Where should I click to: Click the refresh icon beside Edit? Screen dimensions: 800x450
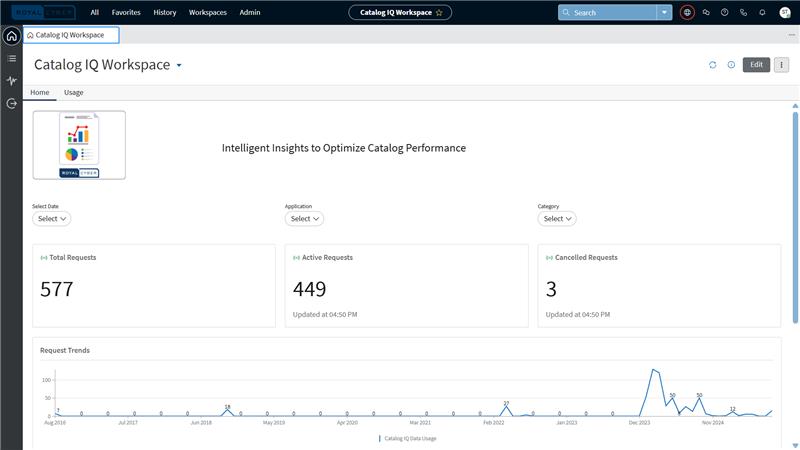(713, 65)
